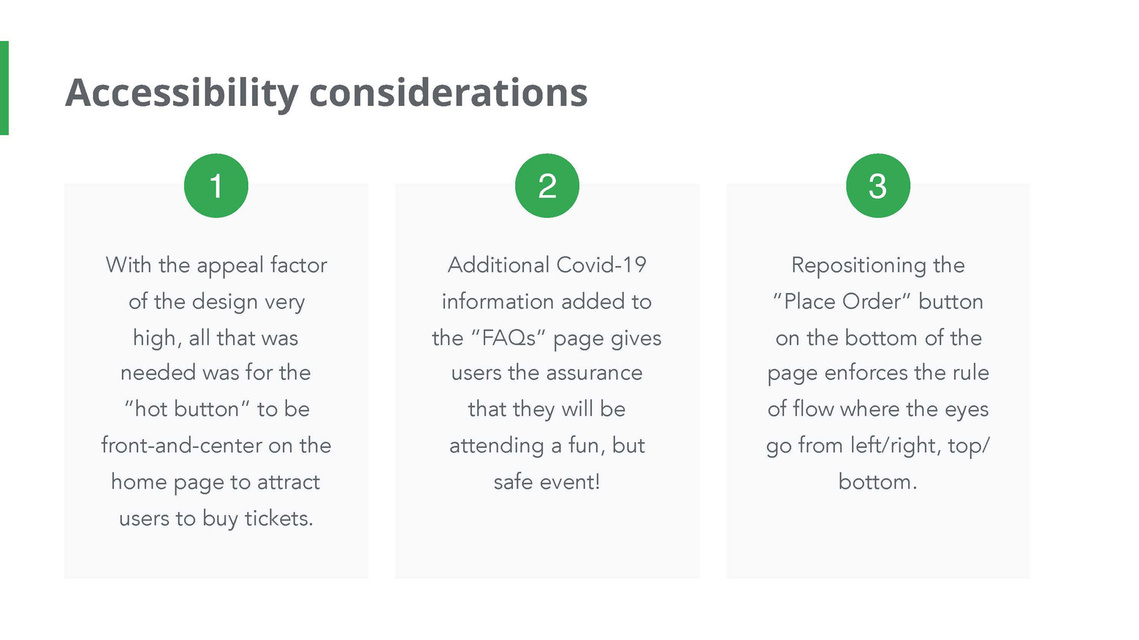Click the "go from left/right, top/" line

pyautogui.click(x=877, y=446)
